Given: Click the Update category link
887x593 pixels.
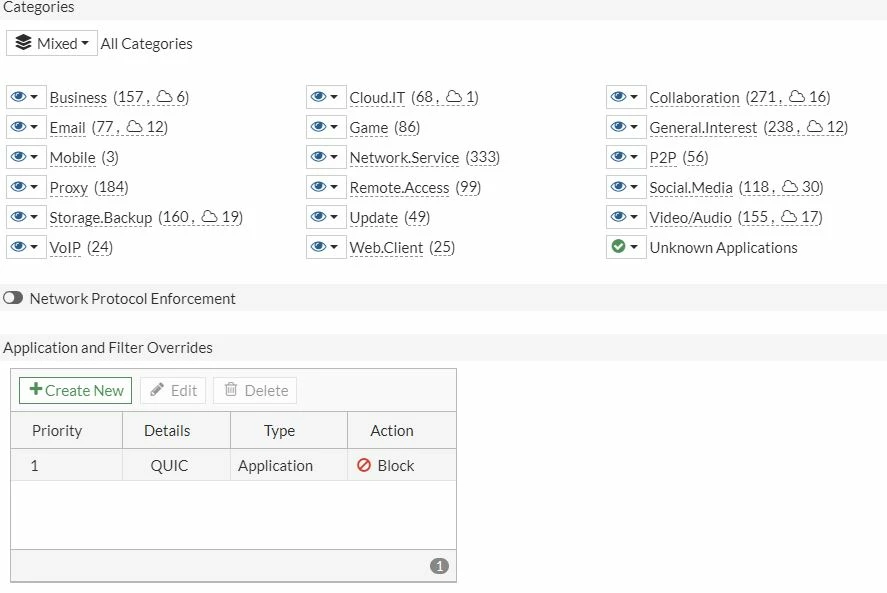Looking at the screenshot, I should click(374, 218).
